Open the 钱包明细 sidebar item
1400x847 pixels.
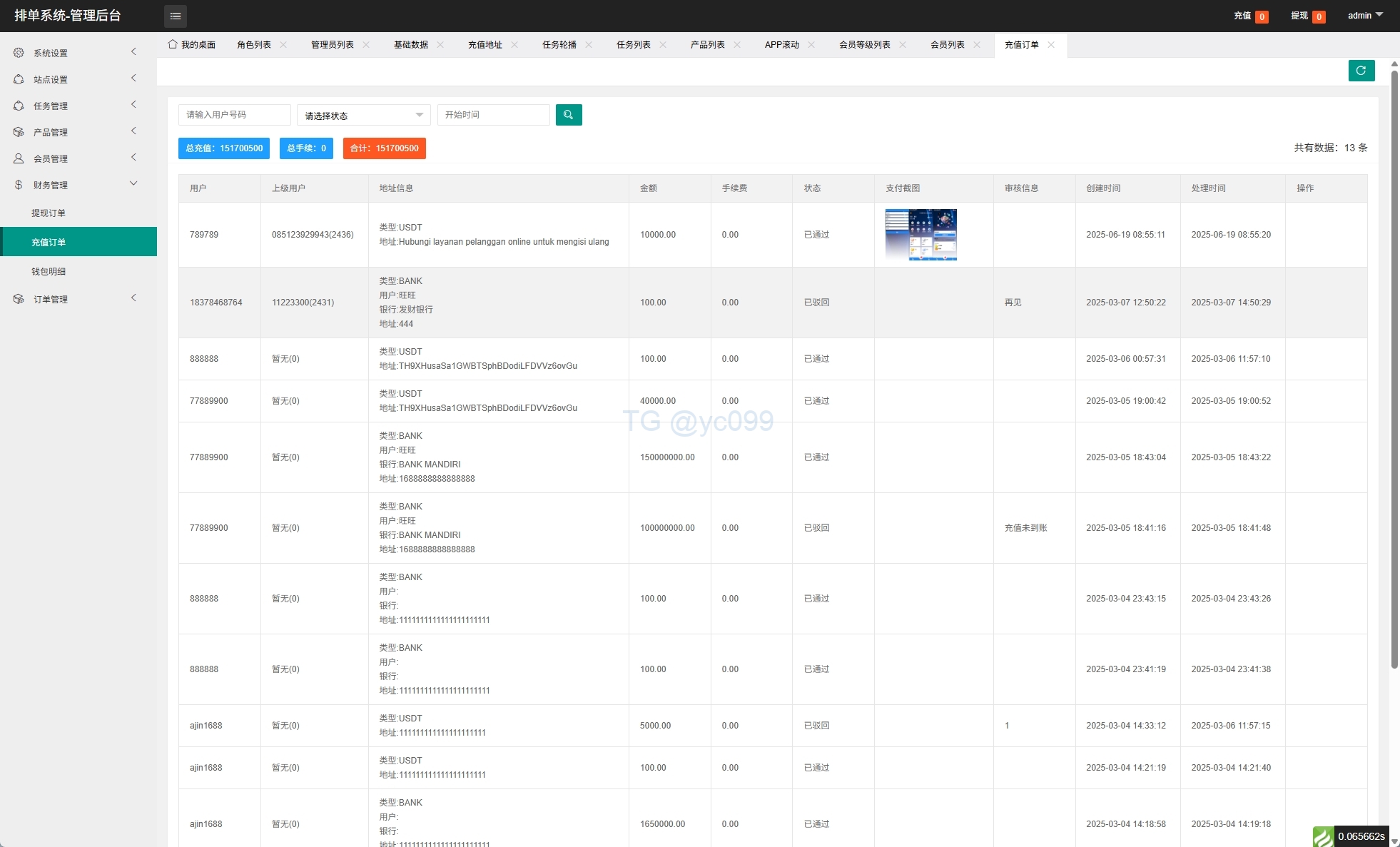point(49,272)
